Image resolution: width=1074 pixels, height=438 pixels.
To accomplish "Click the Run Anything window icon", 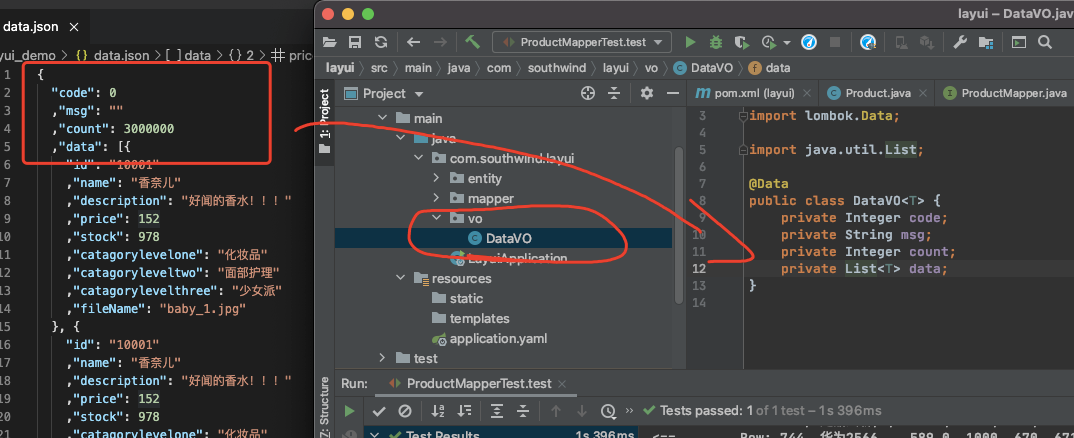I will pyautogui.click(x=1019, y=42).
